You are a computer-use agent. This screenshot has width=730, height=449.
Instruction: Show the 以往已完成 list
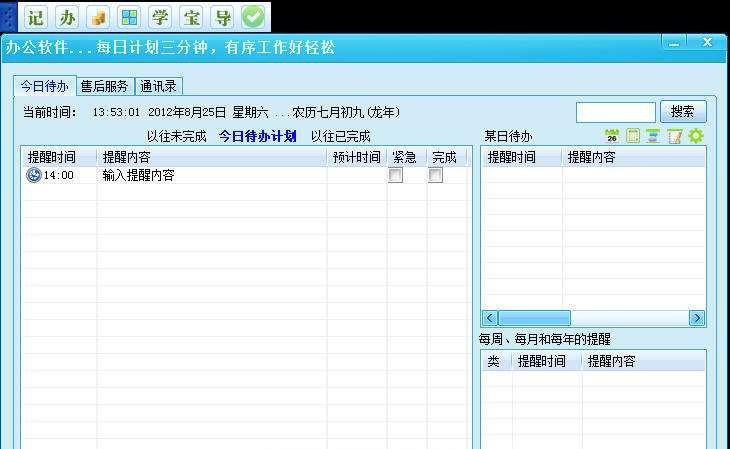click(x=340, y=136)
